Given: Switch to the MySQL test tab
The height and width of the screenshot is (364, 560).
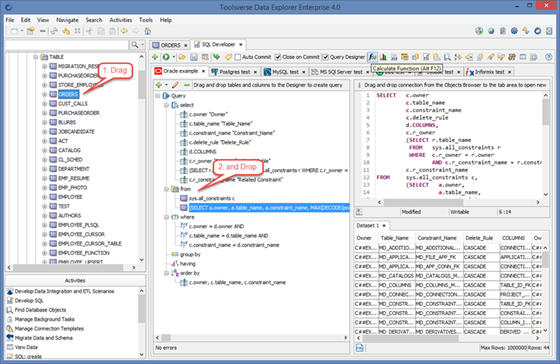Looking at the screenshot, I should 285,72.
